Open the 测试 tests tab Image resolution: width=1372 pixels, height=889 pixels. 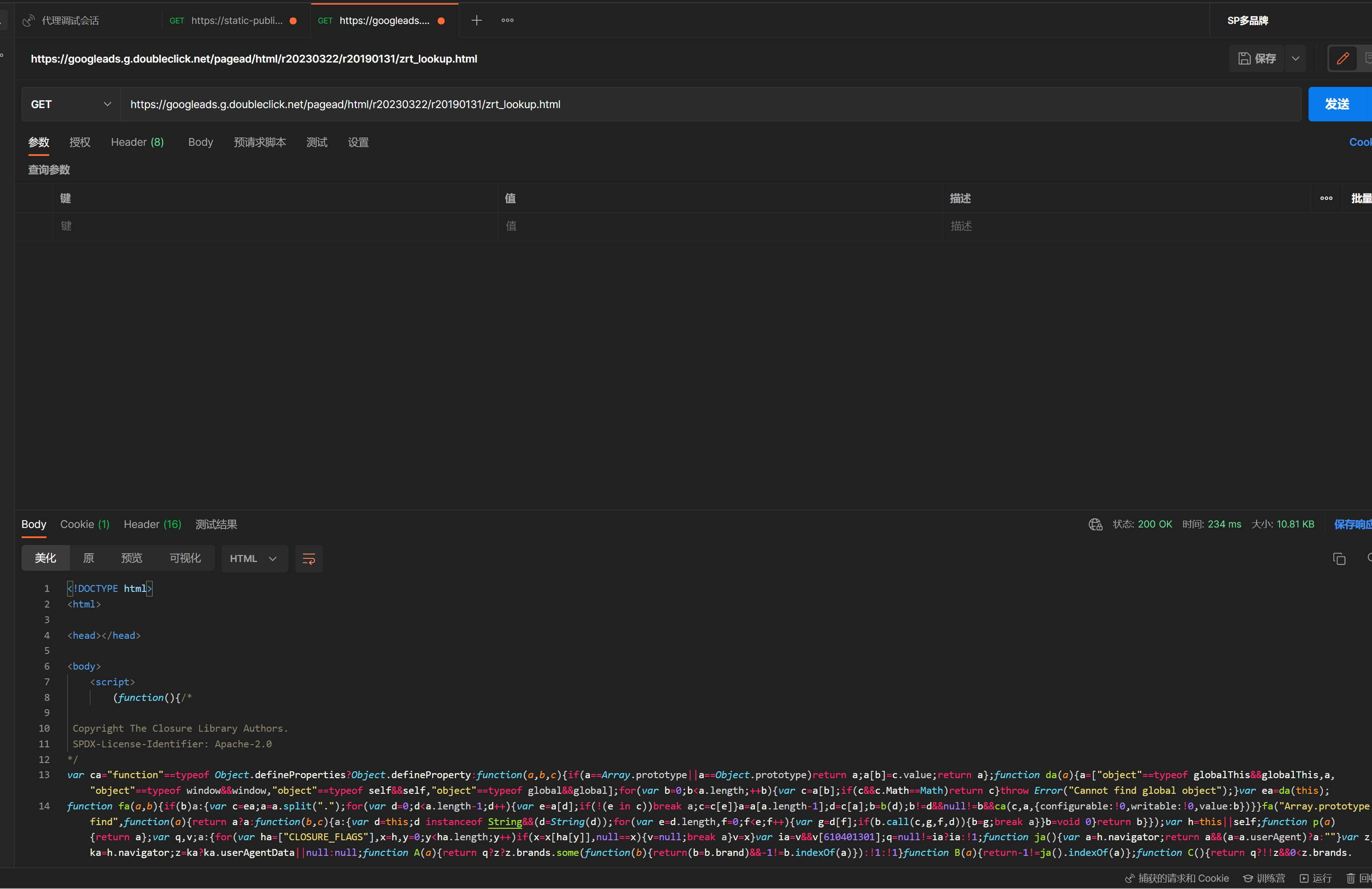click(x=316, y=143)
